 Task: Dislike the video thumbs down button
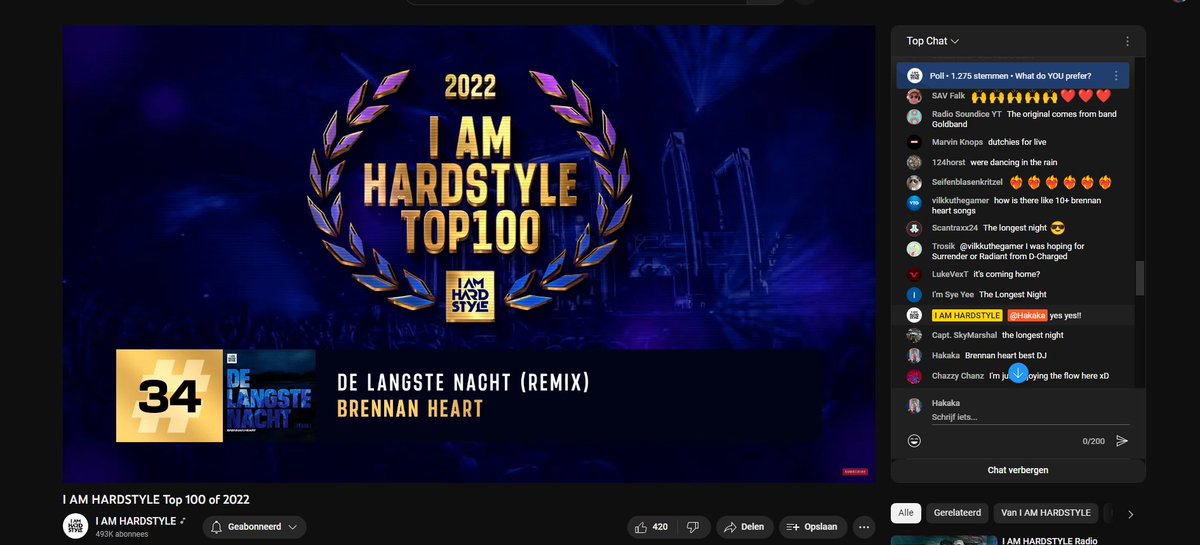(x=692, y=527)
